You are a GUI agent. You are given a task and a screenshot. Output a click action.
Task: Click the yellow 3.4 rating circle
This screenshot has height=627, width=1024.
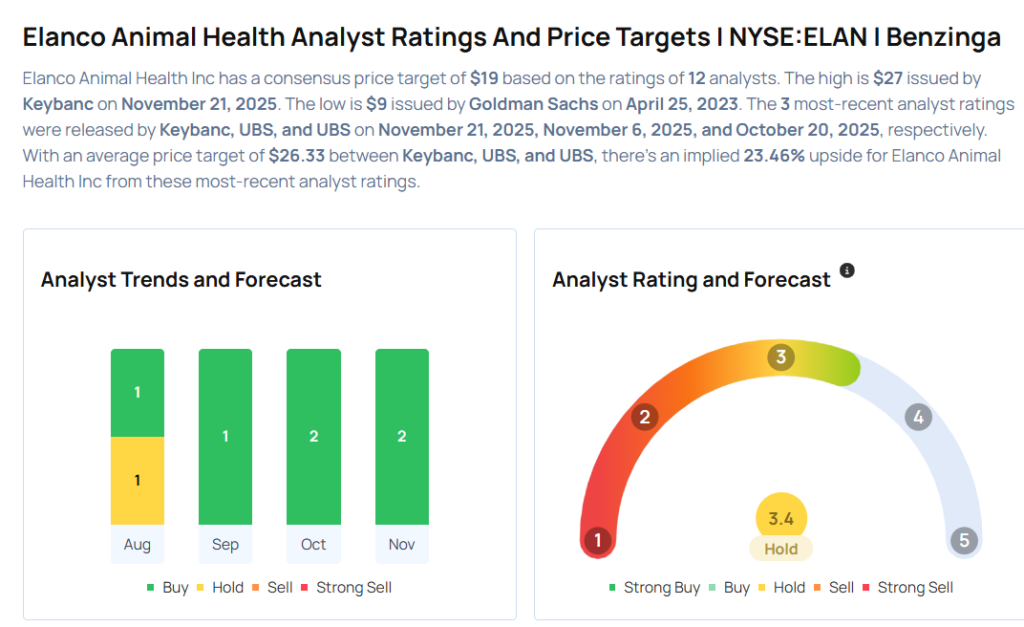tap(781, 519)
